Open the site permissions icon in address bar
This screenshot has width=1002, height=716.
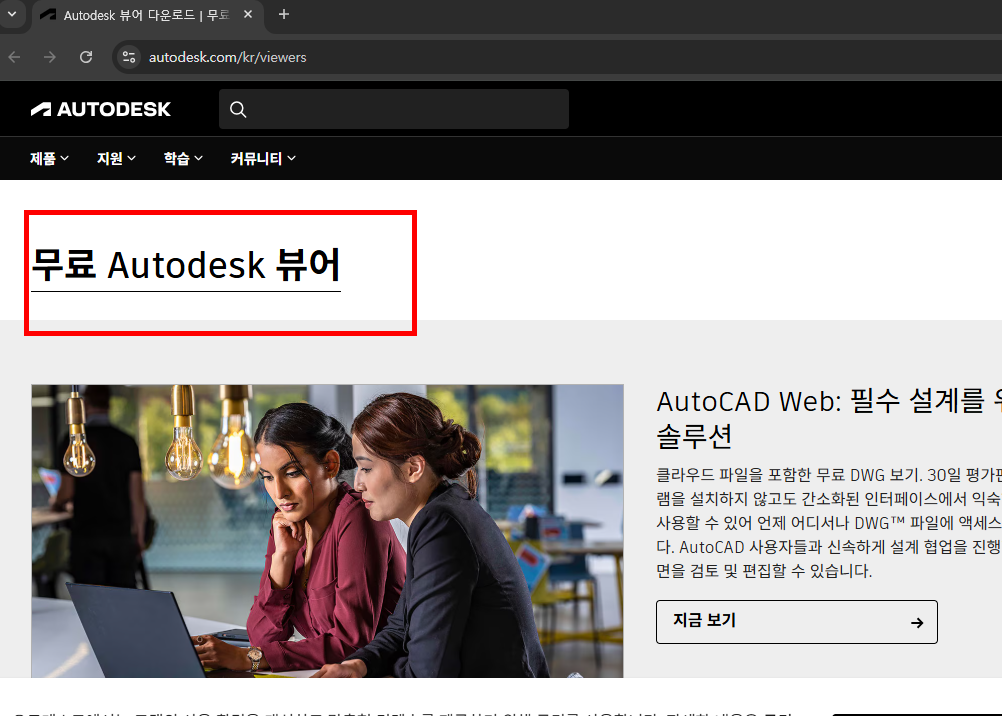pos(129,57)
